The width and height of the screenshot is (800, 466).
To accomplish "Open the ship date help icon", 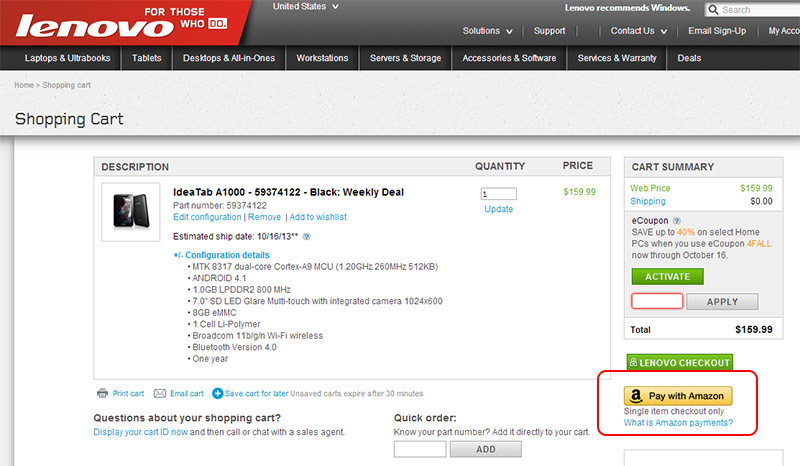I will 306,237.
